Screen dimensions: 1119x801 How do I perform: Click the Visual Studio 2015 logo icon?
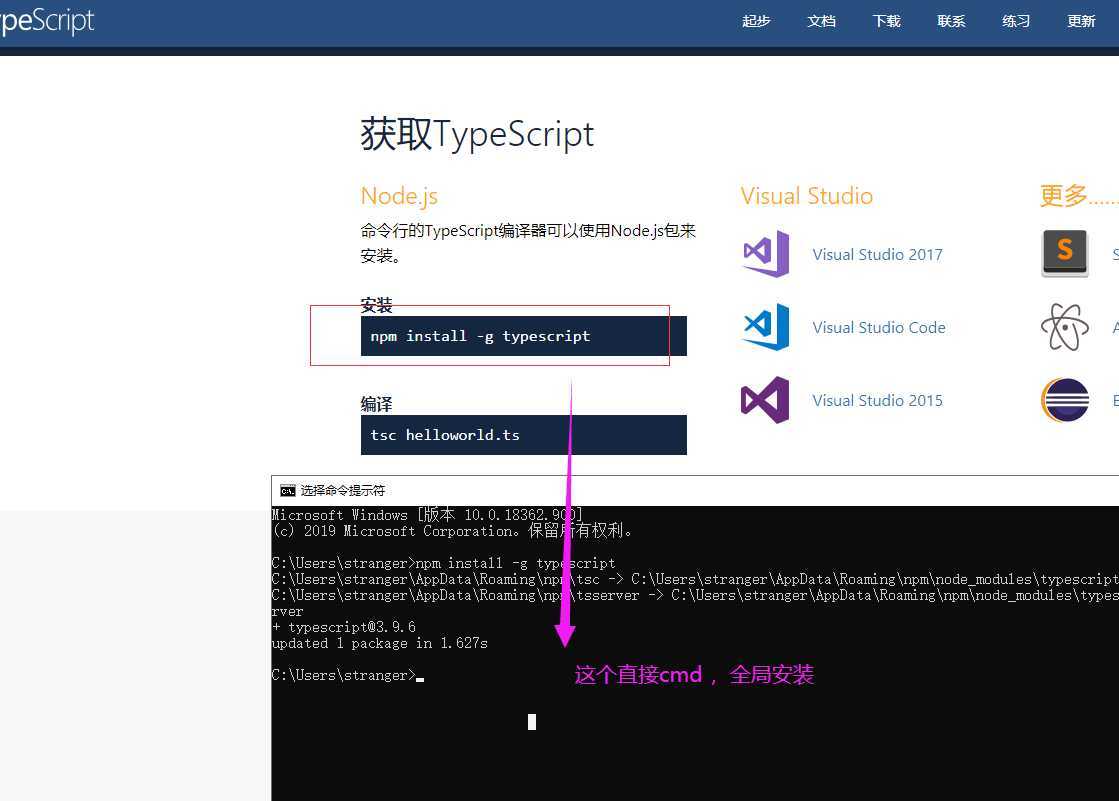coord(765,400)
